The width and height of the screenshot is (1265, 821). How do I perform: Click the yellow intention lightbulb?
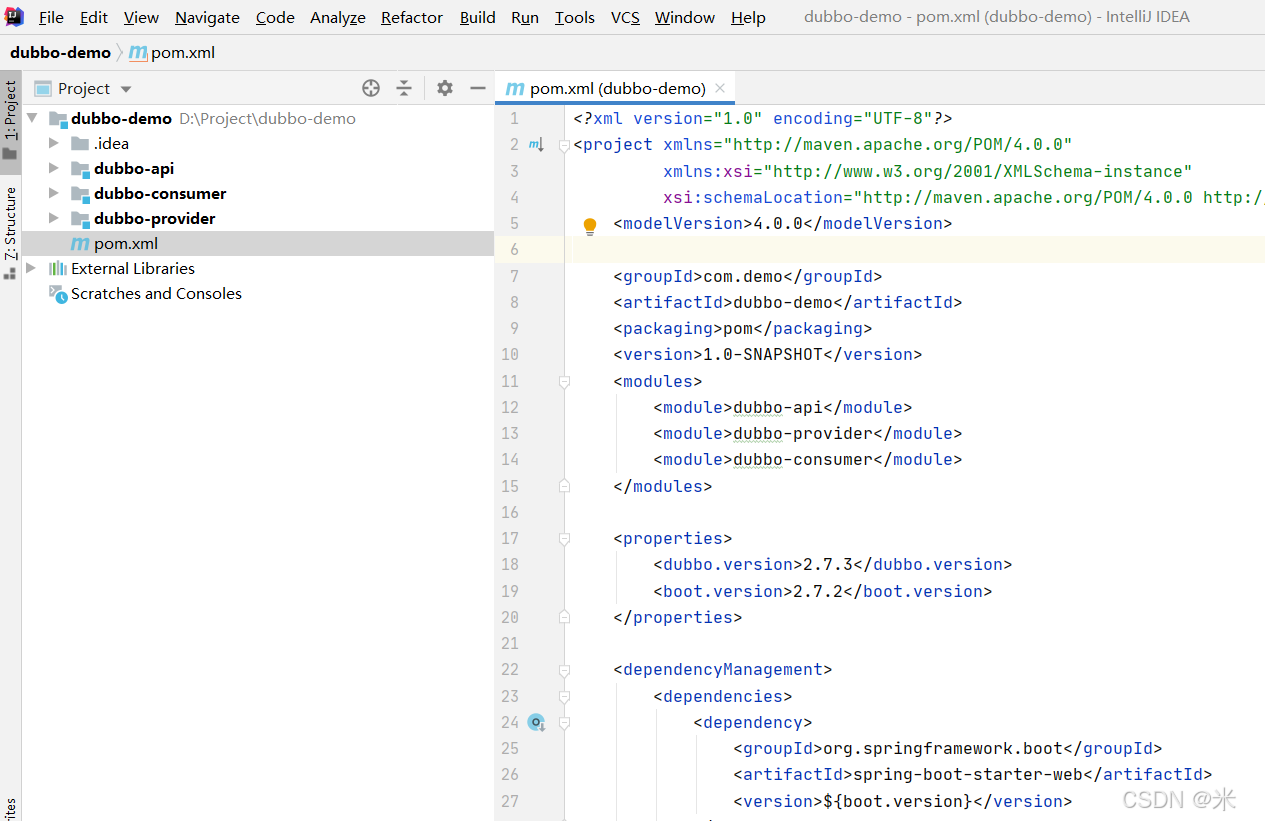pos(590,226)
